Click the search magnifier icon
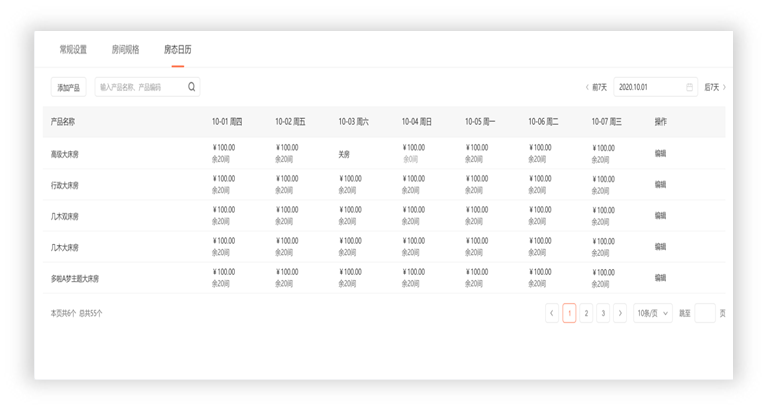The height and width of the screenshot is (411, 767). tap(191, 87)
